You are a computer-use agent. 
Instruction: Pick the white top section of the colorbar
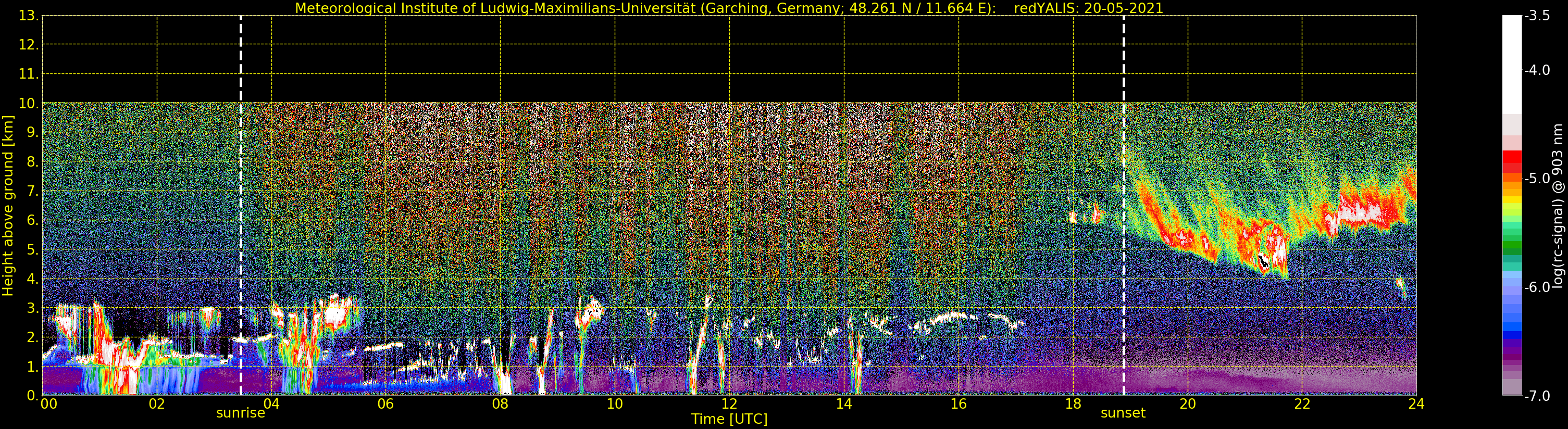tap(1512, 65)
